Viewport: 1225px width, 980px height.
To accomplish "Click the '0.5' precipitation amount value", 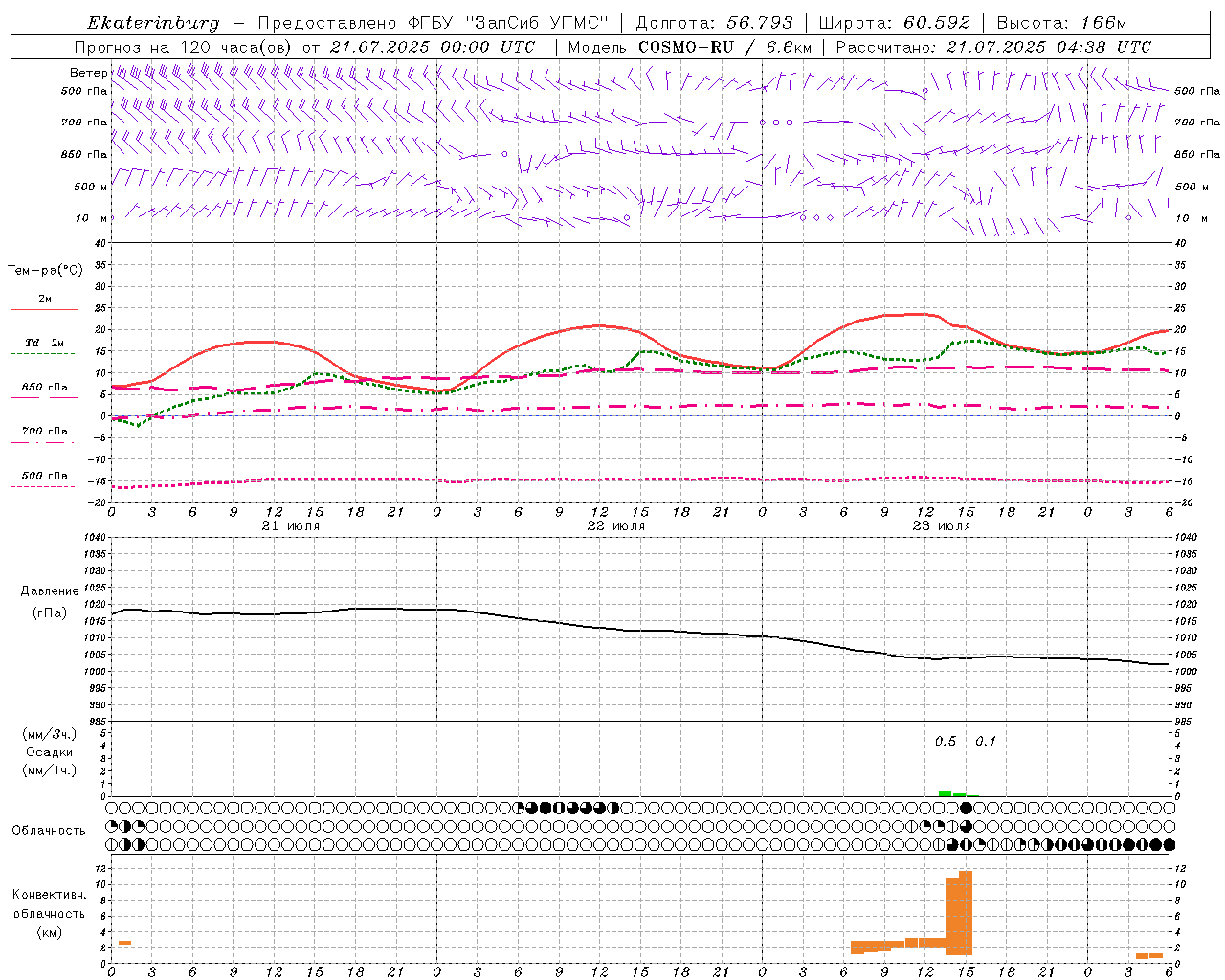I will coord(946,741).
